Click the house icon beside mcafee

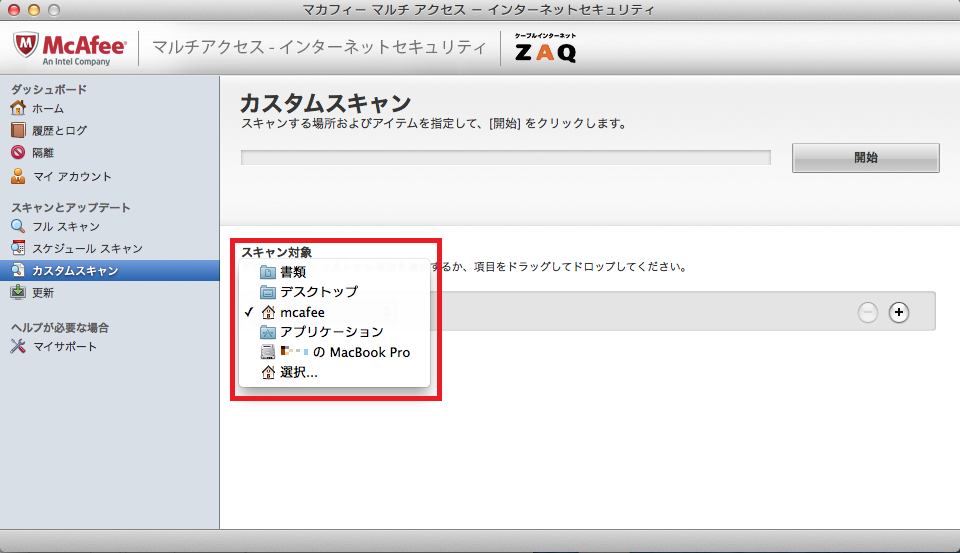[268, 312]
